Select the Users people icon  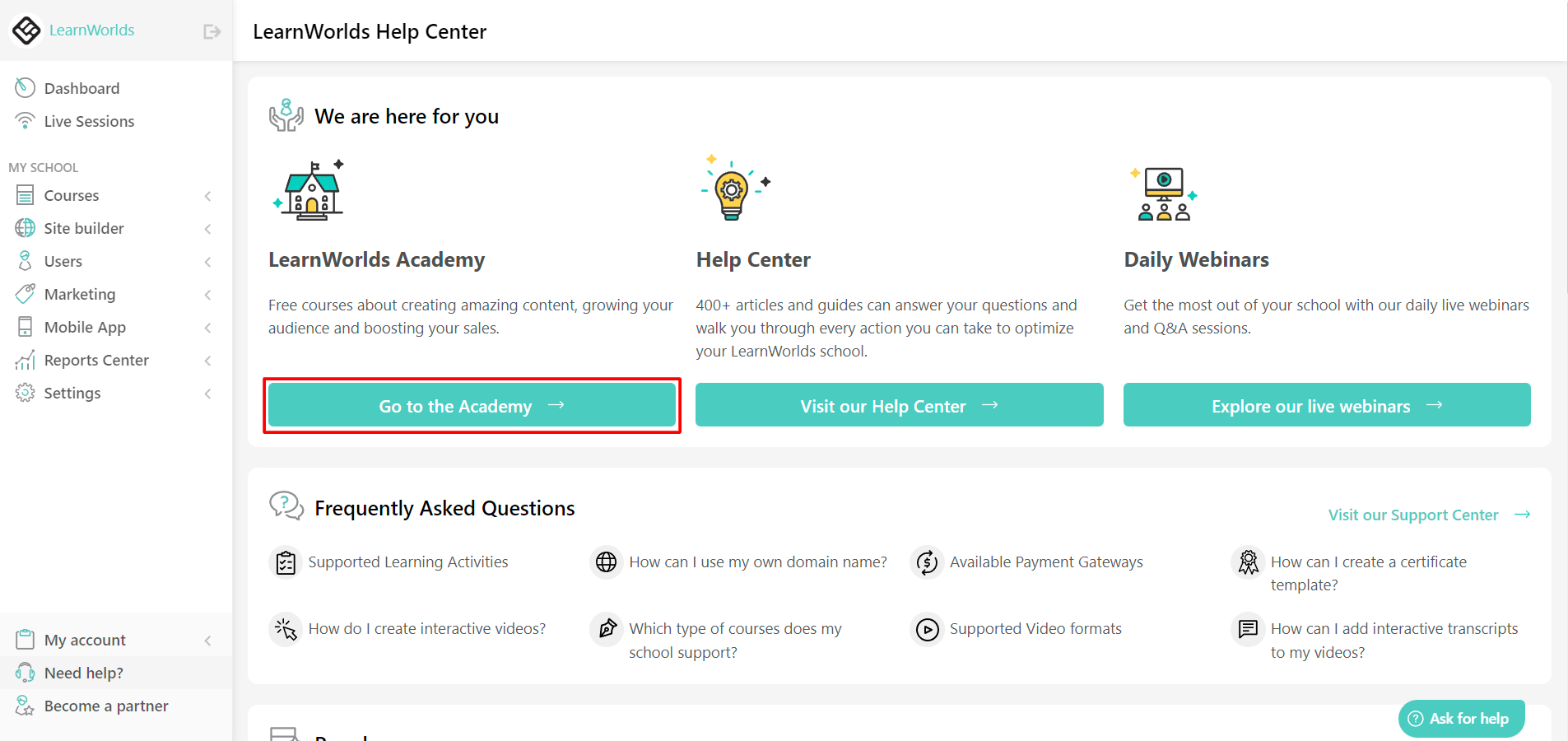click(x=26, y=261)
